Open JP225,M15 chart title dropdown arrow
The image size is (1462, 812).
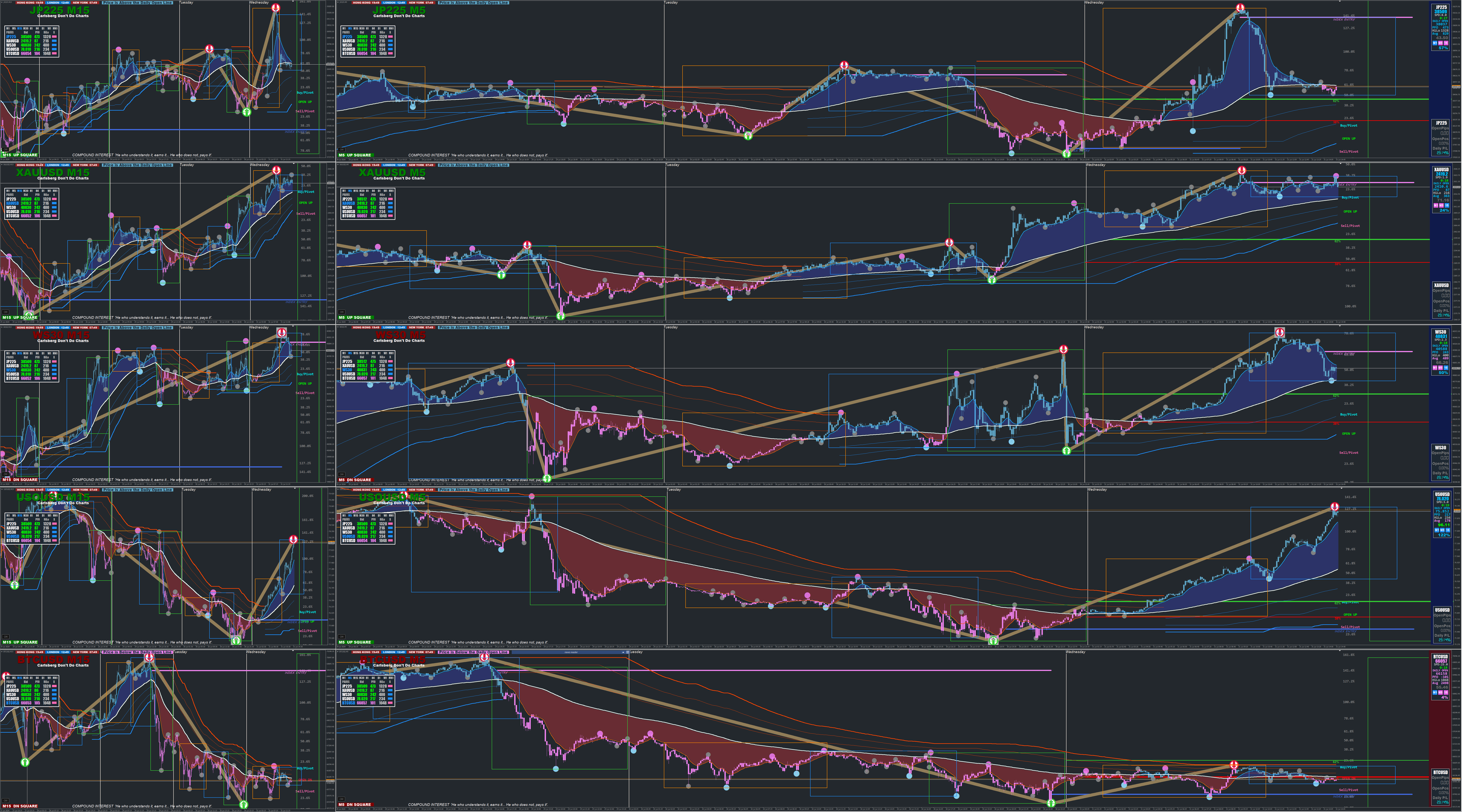2,2
